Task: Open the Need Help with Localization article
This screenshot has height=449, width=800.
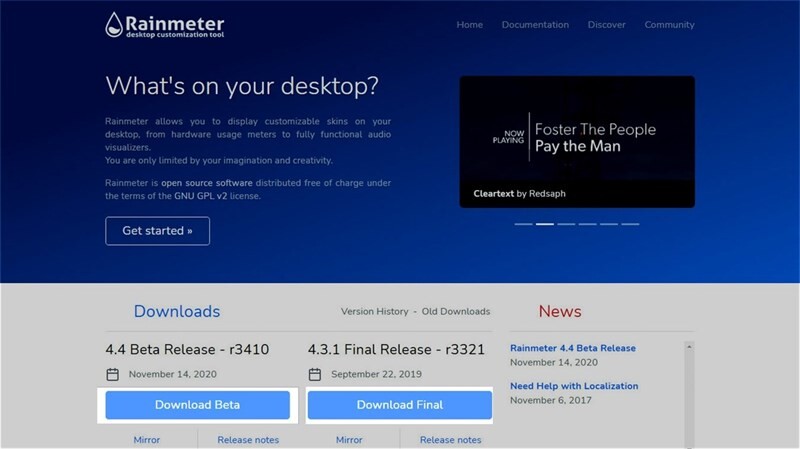Action: (574, 386)
